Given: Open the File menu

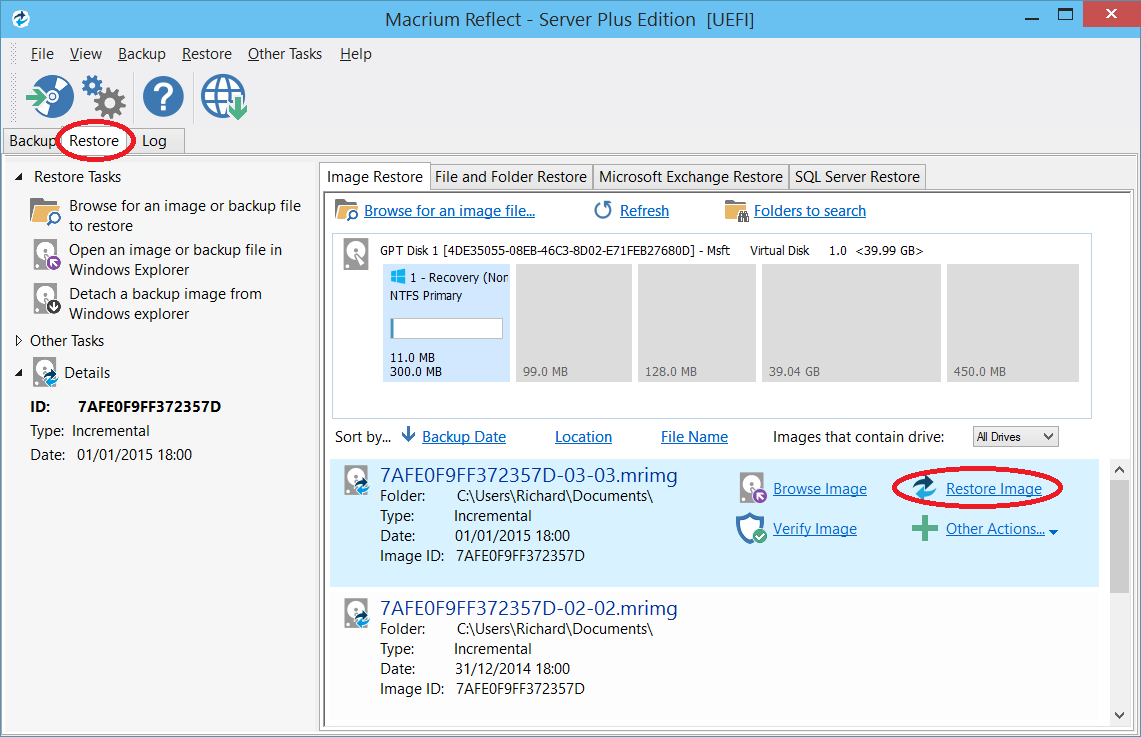Looking at the screenshot, I should click(x=42, y=54).
